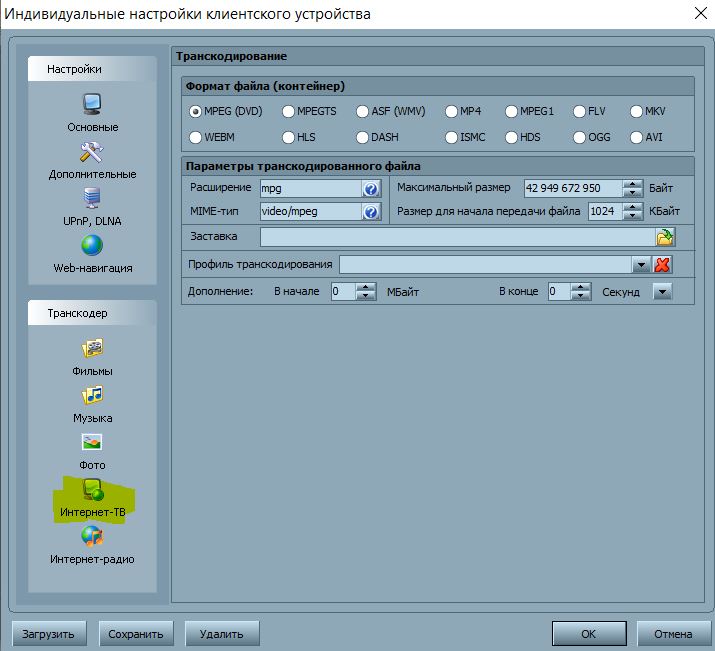Image resolution: width=715 pixels, height=651 pixels.
Task: Choose MP4 as the file format
Action: point(451,111)
